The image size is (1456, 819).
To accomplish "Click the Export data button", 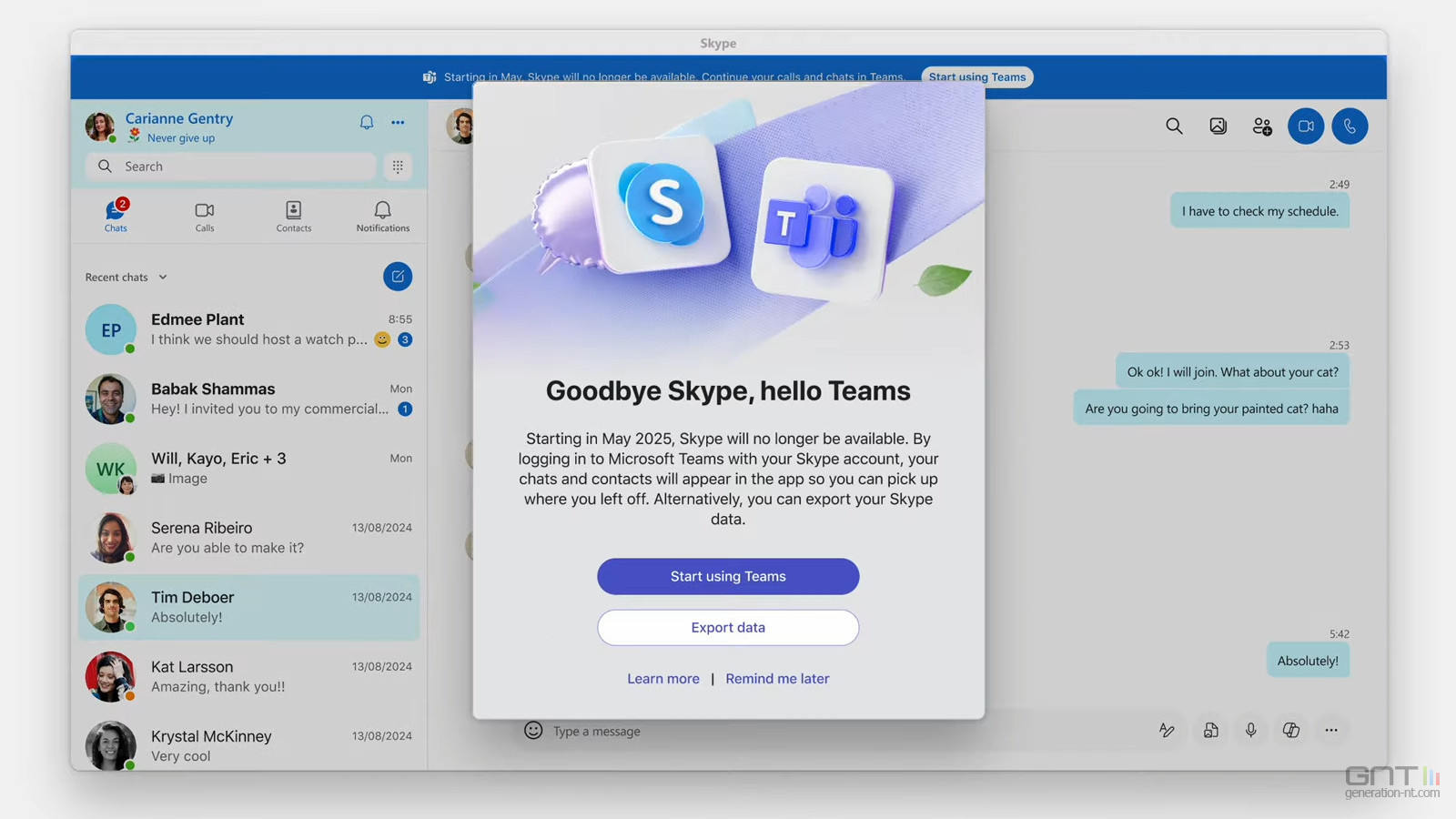I will (x=728, y=628).
